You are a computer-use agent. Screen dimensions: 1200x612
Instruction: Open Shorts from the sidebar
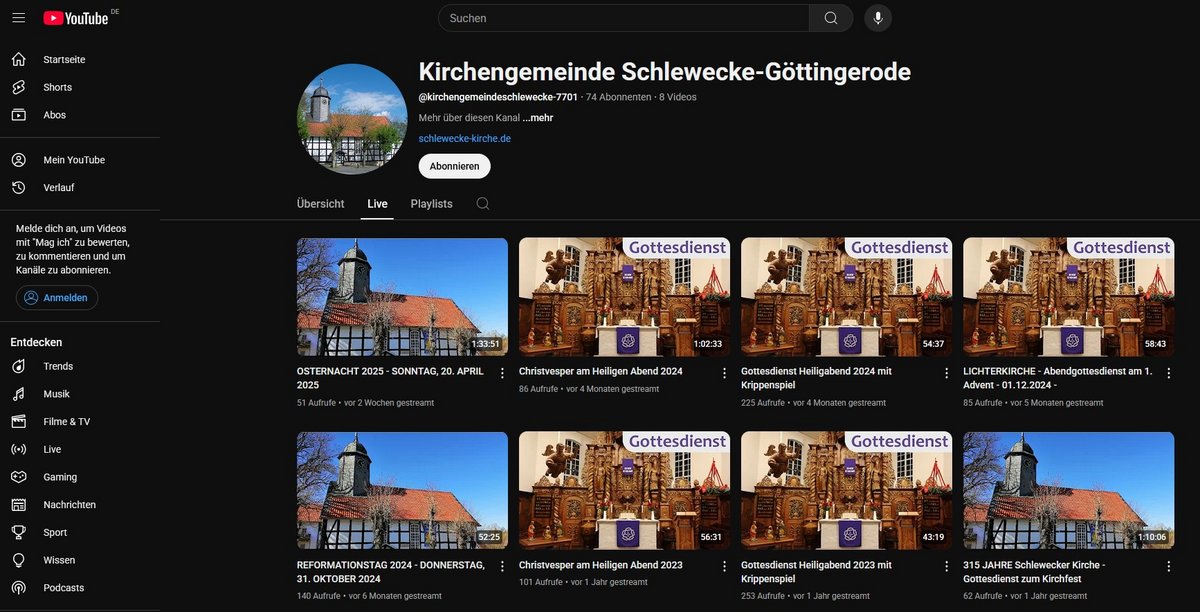pyautogui.click(x=57, y=87)
